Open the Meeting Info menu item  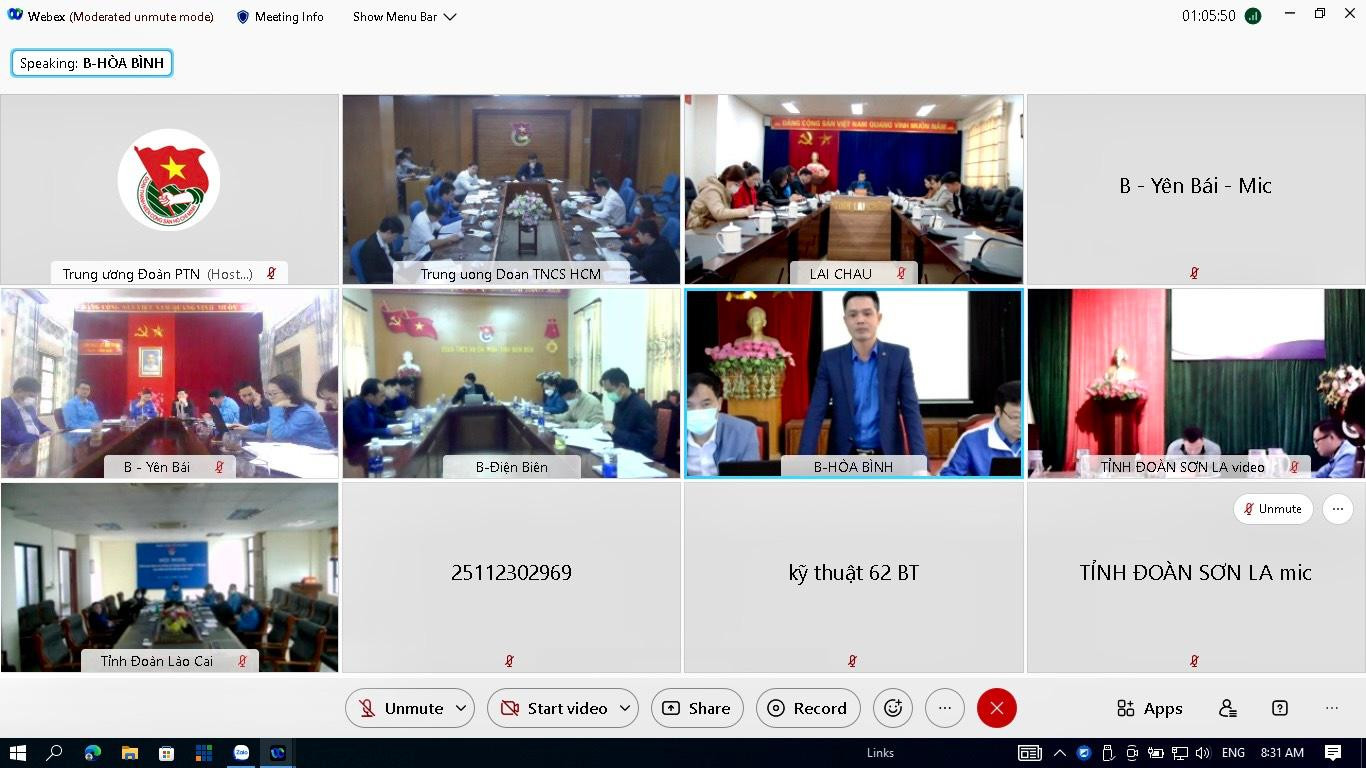289,17
